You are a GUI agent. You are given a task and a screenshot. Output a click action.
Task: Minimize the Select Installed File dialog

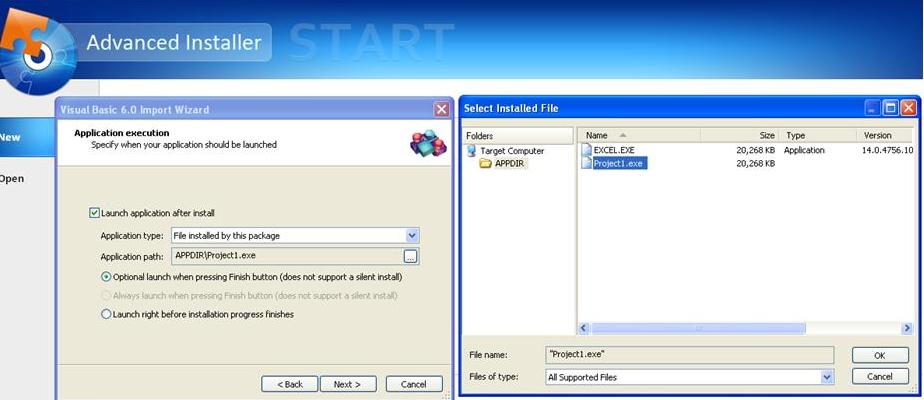pyautogui.click(x=873, y=108)
